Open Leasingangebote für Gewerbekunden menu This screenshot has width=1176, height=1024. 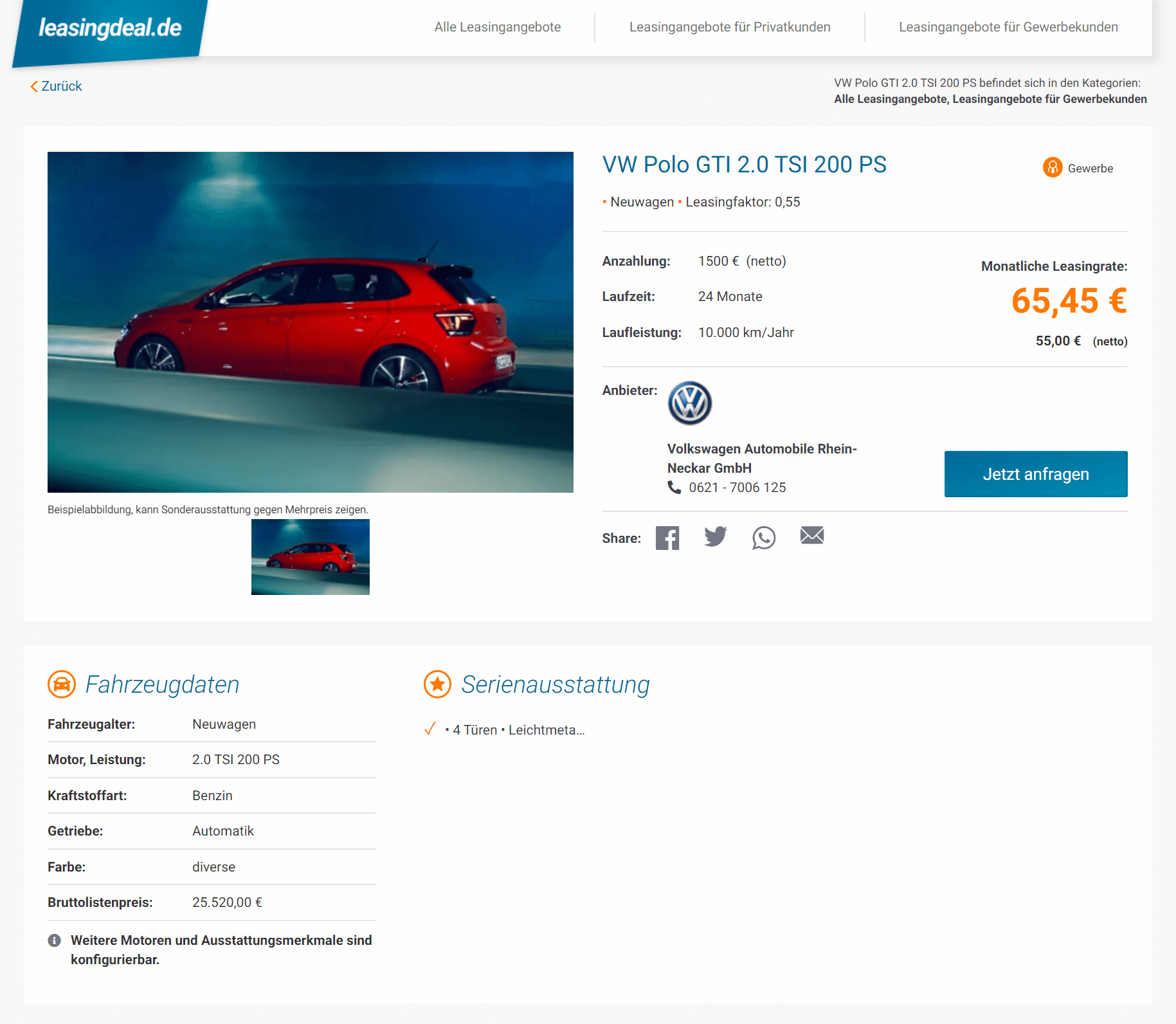coord(1008,27)
